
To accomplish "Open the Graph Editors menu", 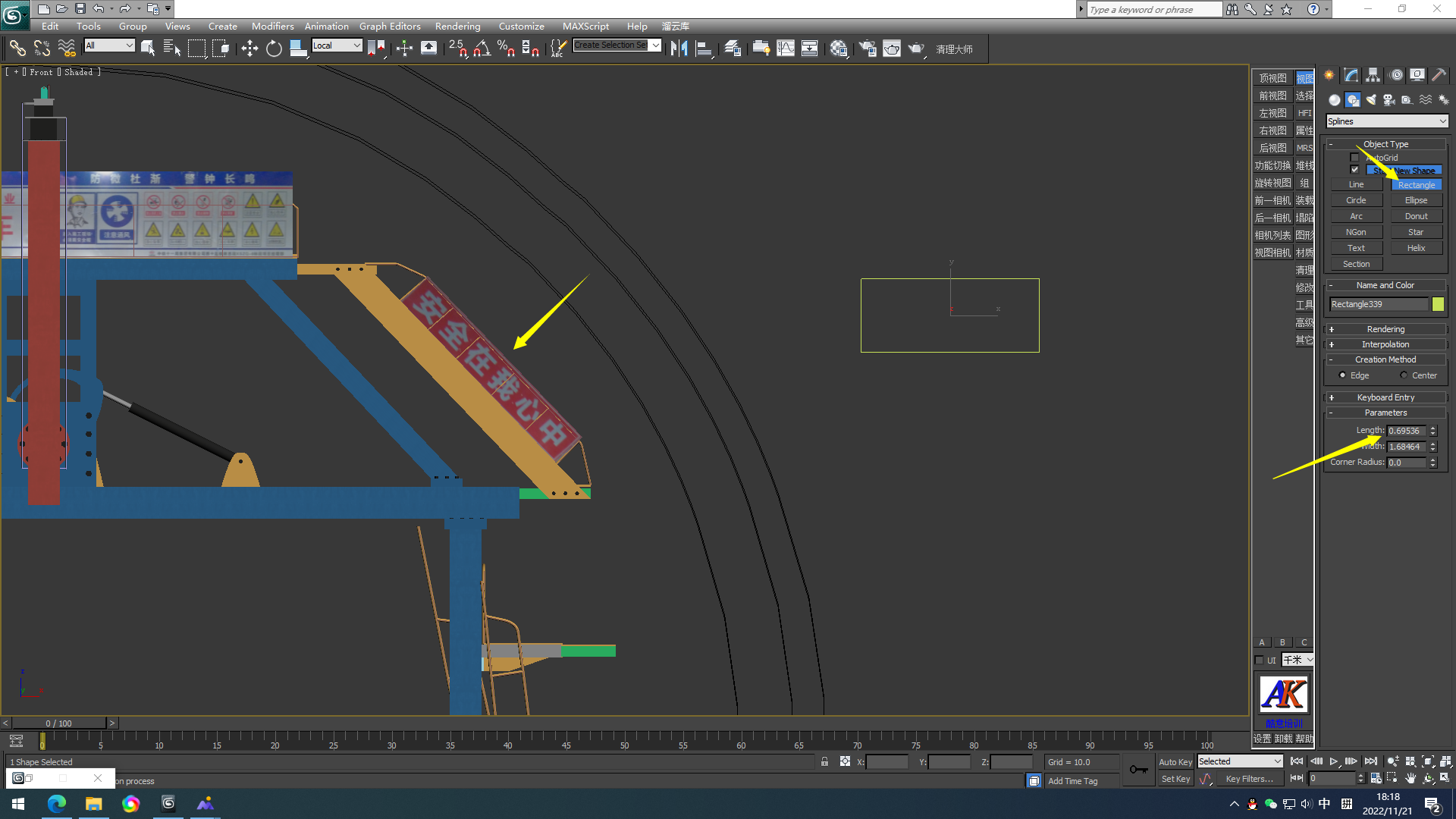I will tap(390, 26).
